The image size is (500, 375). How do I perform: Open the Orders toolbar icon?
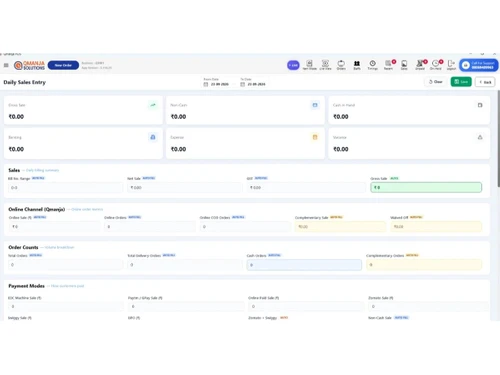(341, 65)
